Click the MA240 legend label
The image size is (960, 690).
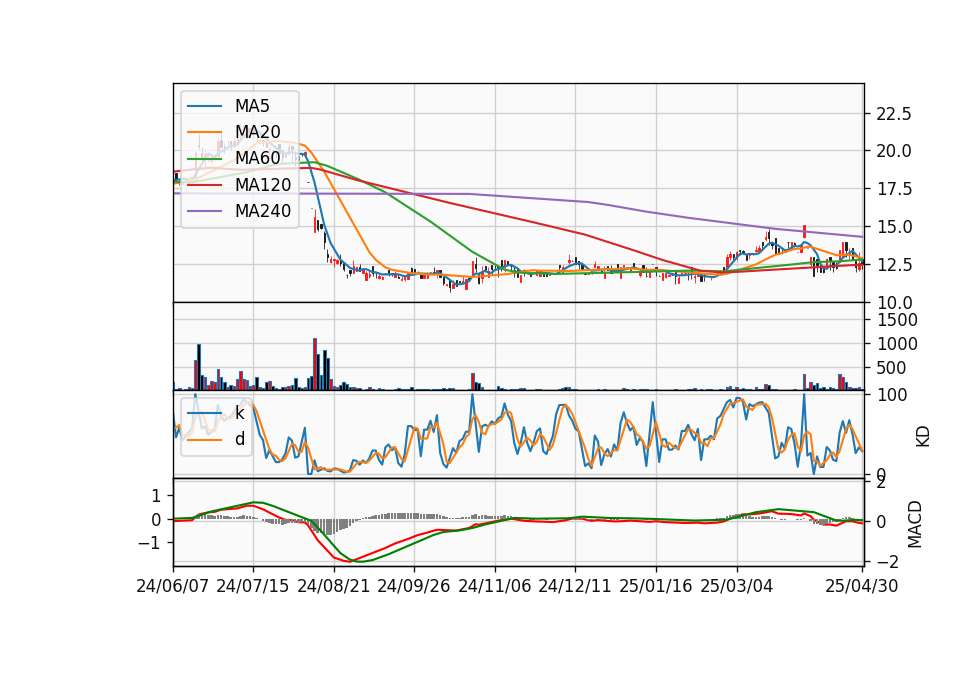coord(263,211)
